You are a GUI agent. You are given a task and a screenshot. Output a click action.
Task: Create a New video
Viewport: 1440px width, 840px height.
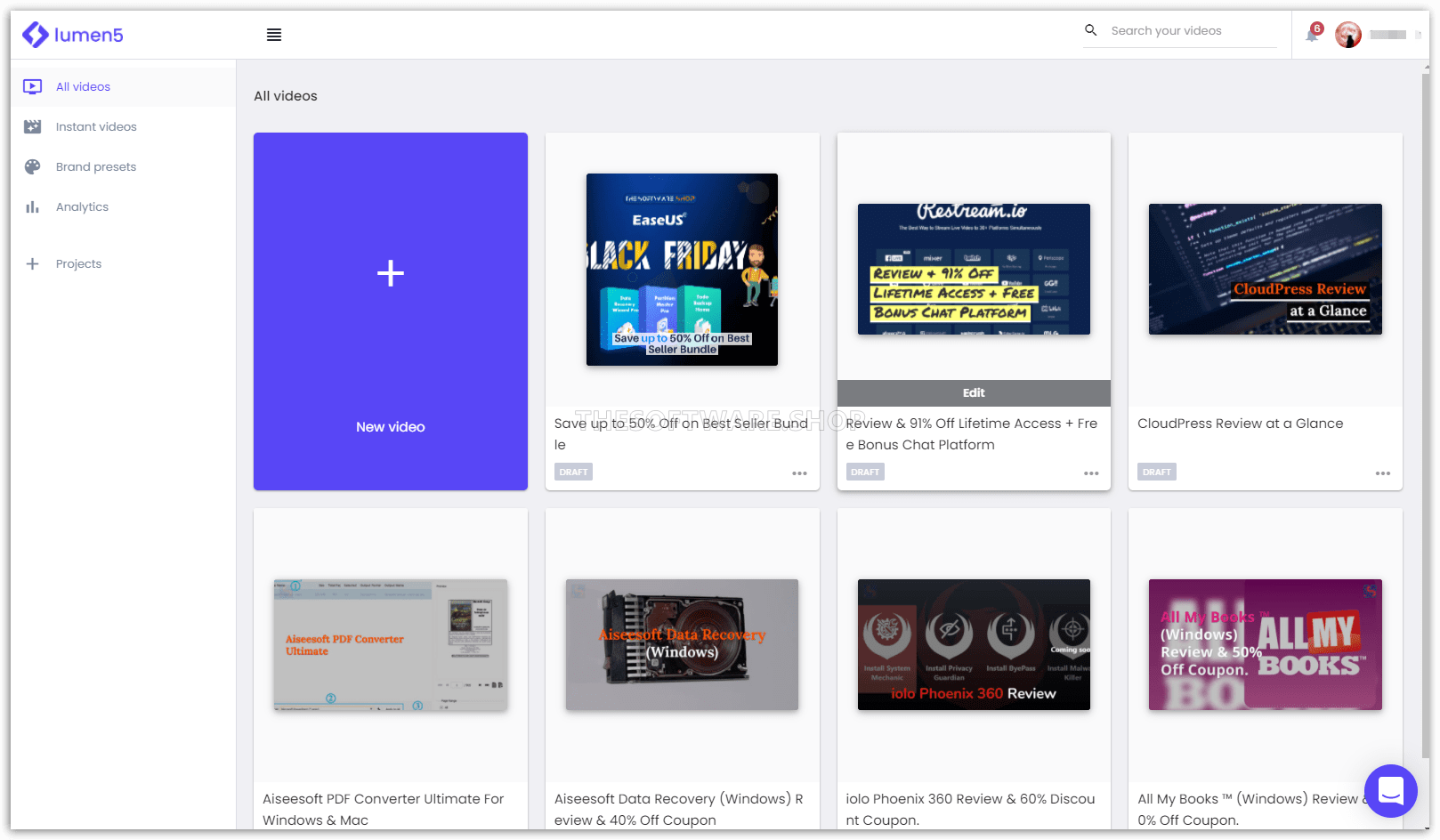click(x=390, y=311)
